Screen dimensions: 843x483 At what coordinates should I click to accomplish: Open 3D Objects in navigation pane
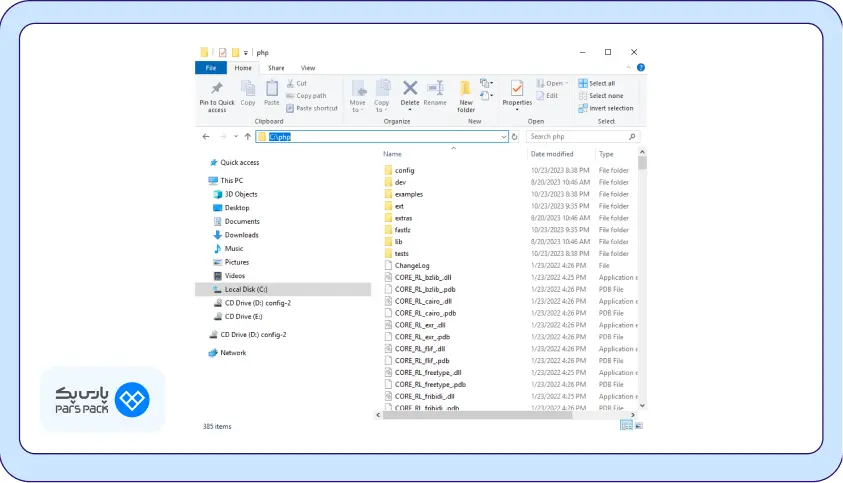pyautogui.click(x=235, y=194)
